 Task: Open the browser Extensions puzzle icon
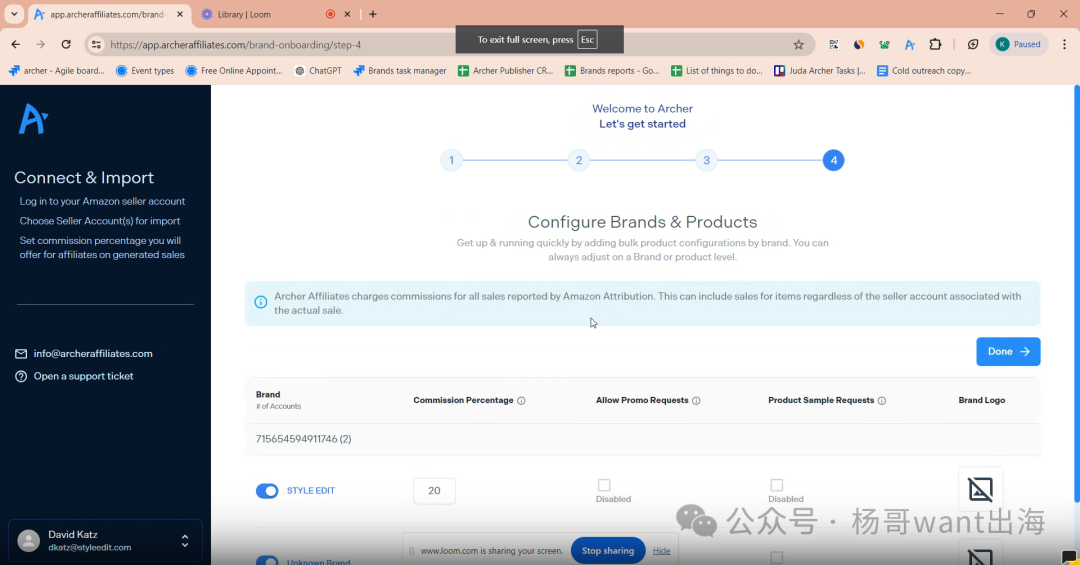[x=935, y=44]
